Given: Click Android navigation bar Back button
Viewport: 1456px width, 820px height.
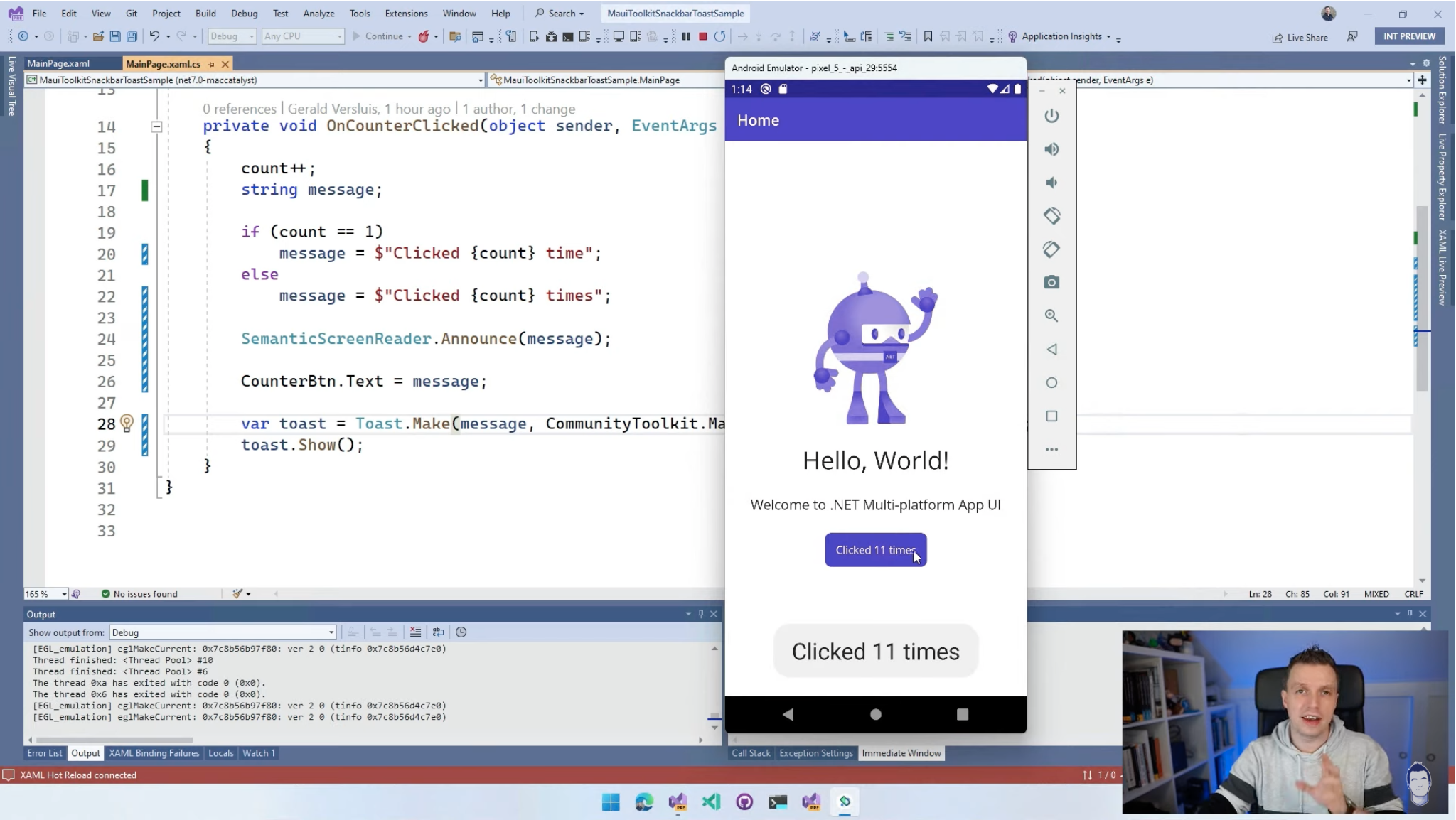Looking at the screenshot, I should click(788, 714).
